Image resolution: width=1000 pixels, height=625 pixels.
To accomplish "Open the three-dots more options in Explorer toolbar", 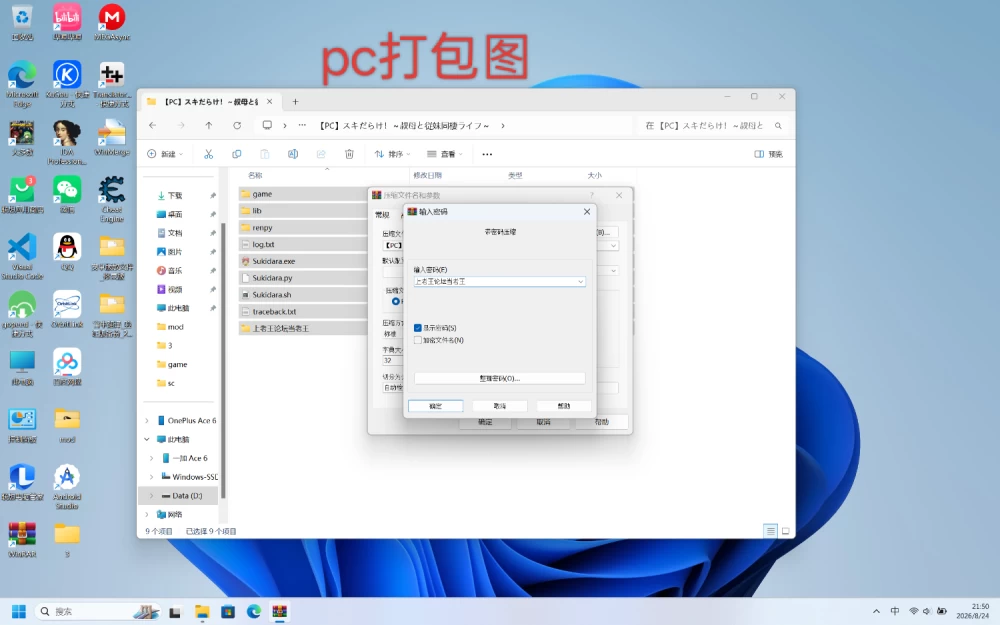I will click(x=487, y=154).
